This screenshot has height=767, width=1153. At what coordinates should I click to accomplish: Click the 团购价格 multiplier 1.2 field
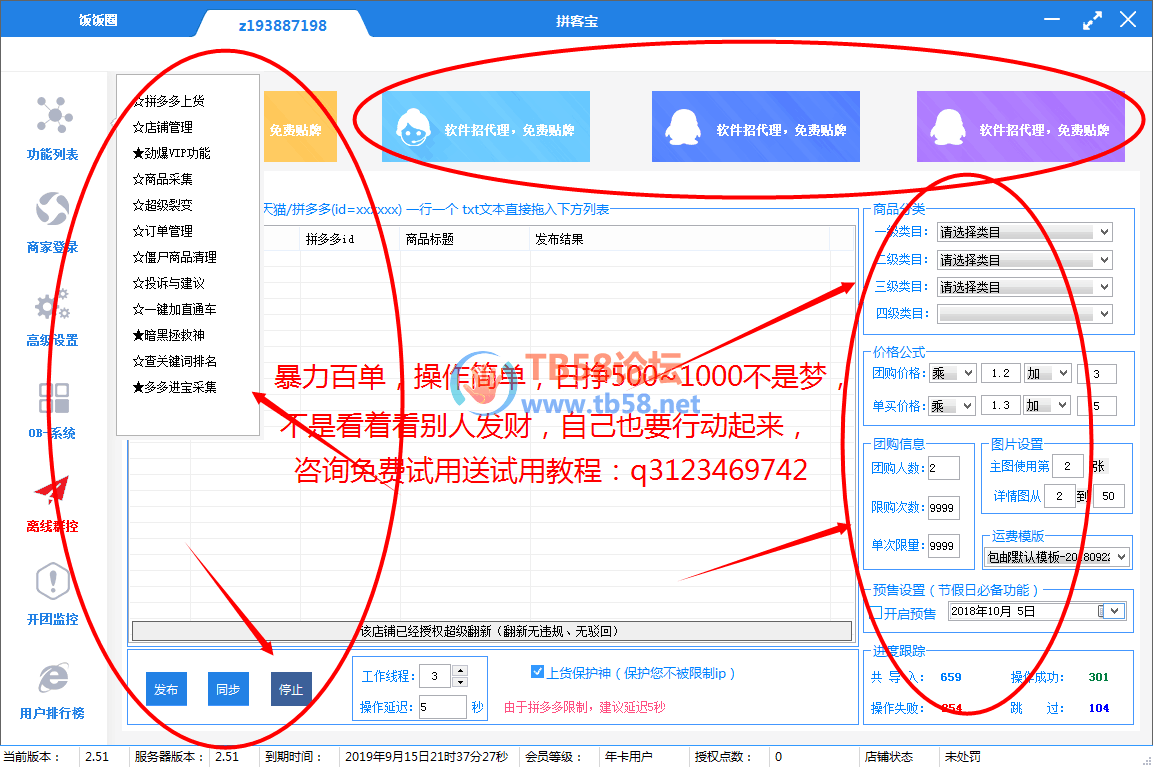1001,374
